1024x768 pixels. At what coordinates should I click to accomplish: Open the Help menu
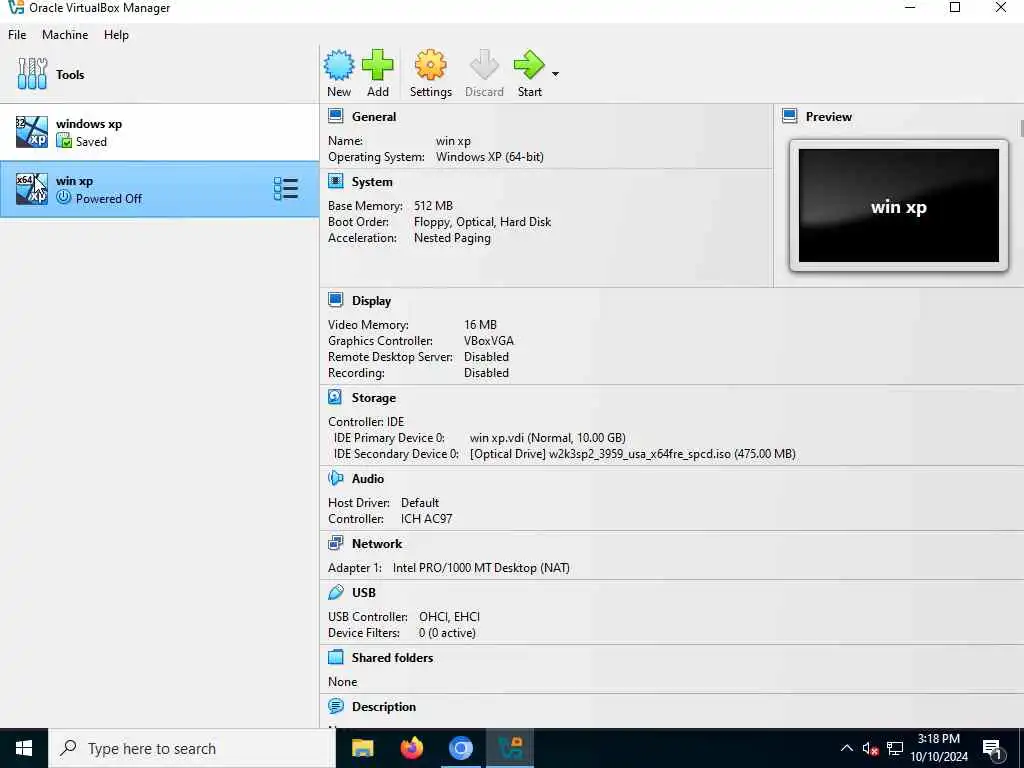coord(116,35)
